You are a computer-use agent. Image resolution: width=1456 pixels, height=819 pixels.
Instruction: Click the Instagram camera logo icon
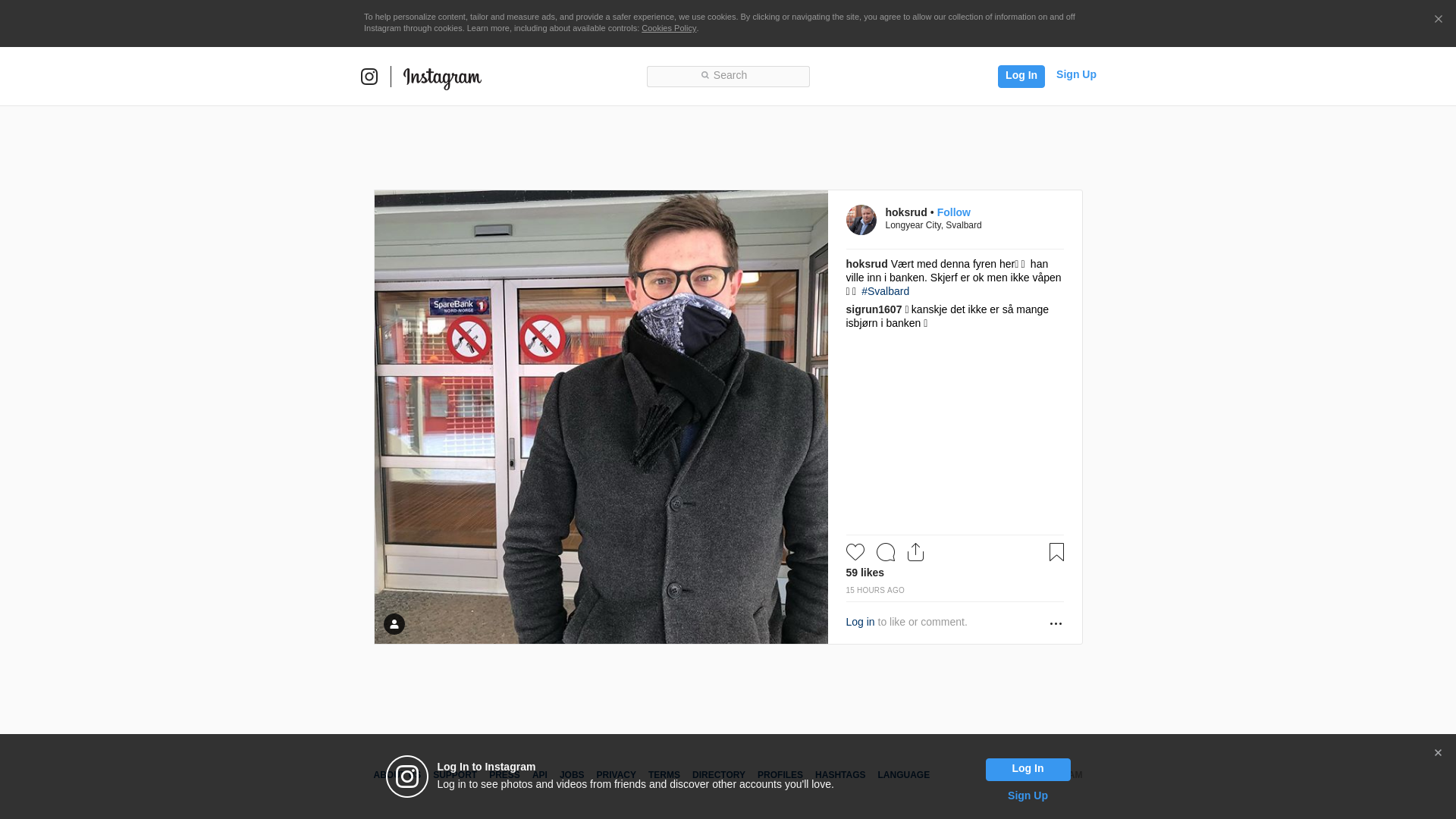click(x=369, y=77)
